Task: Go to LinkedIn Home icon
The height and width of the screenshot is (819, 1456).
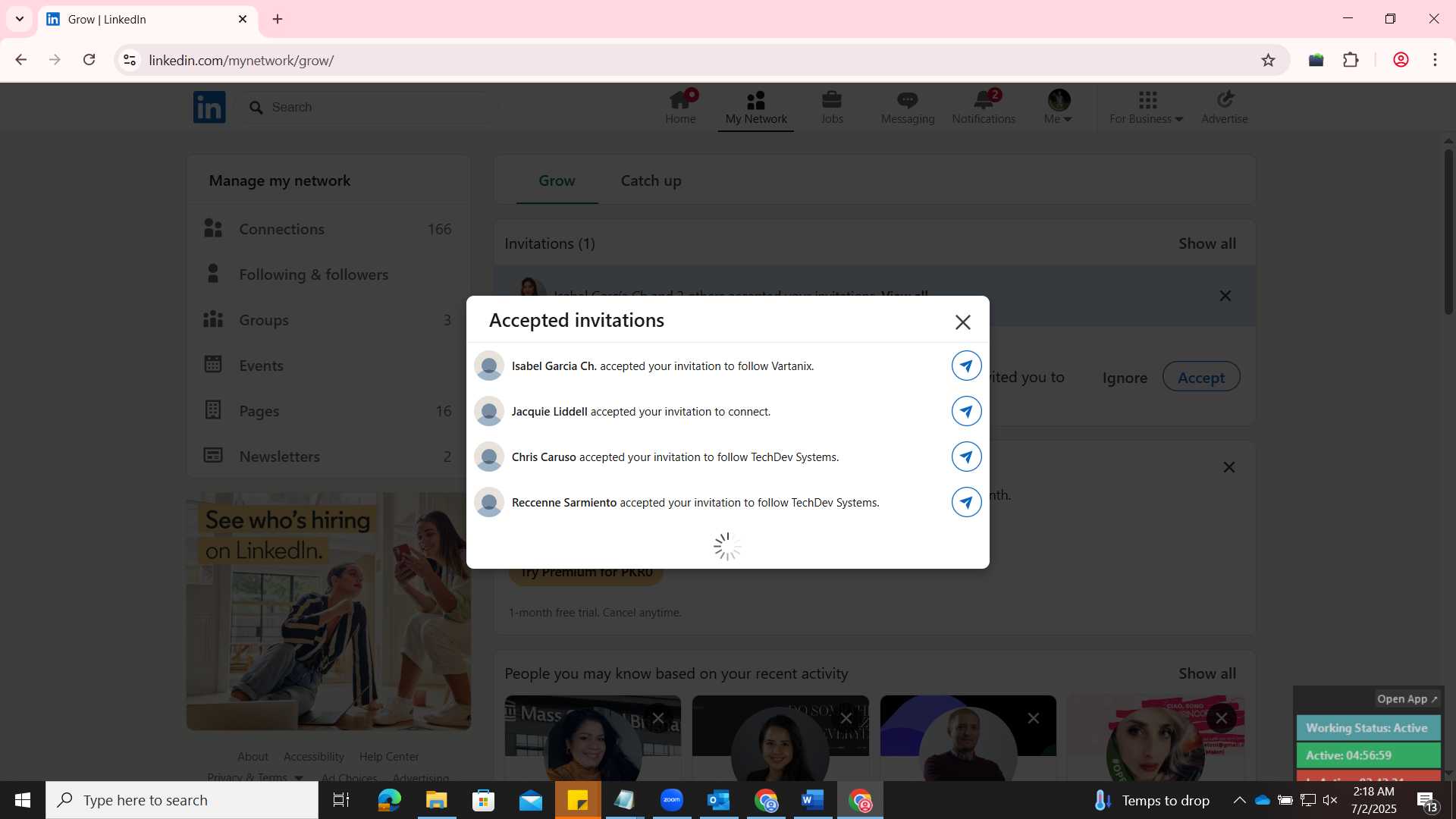Action: [680, 107]
